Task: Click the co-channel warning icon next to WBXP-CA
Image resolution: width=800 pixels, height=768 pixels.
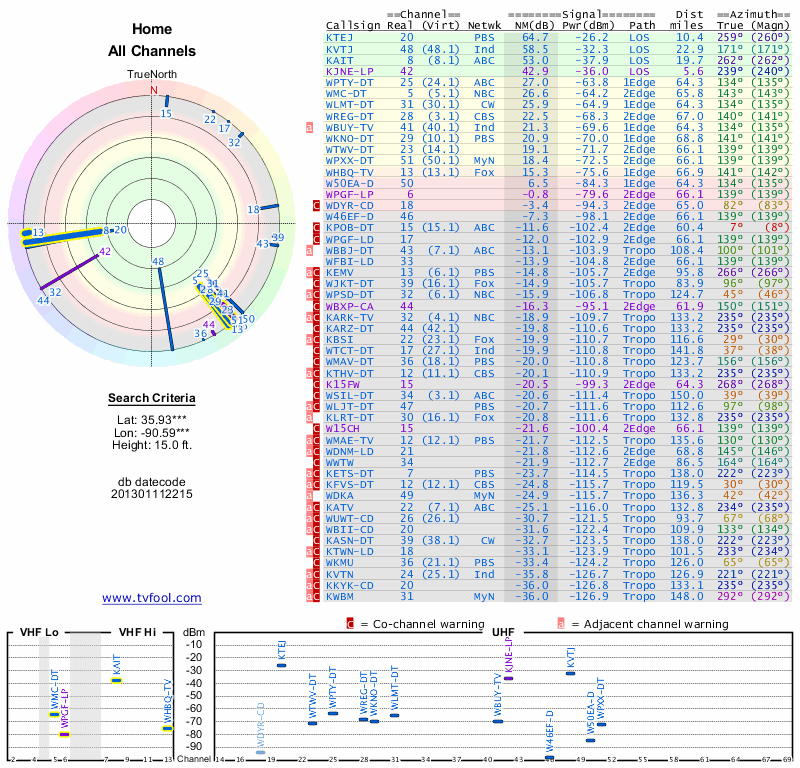Action: 317,305
